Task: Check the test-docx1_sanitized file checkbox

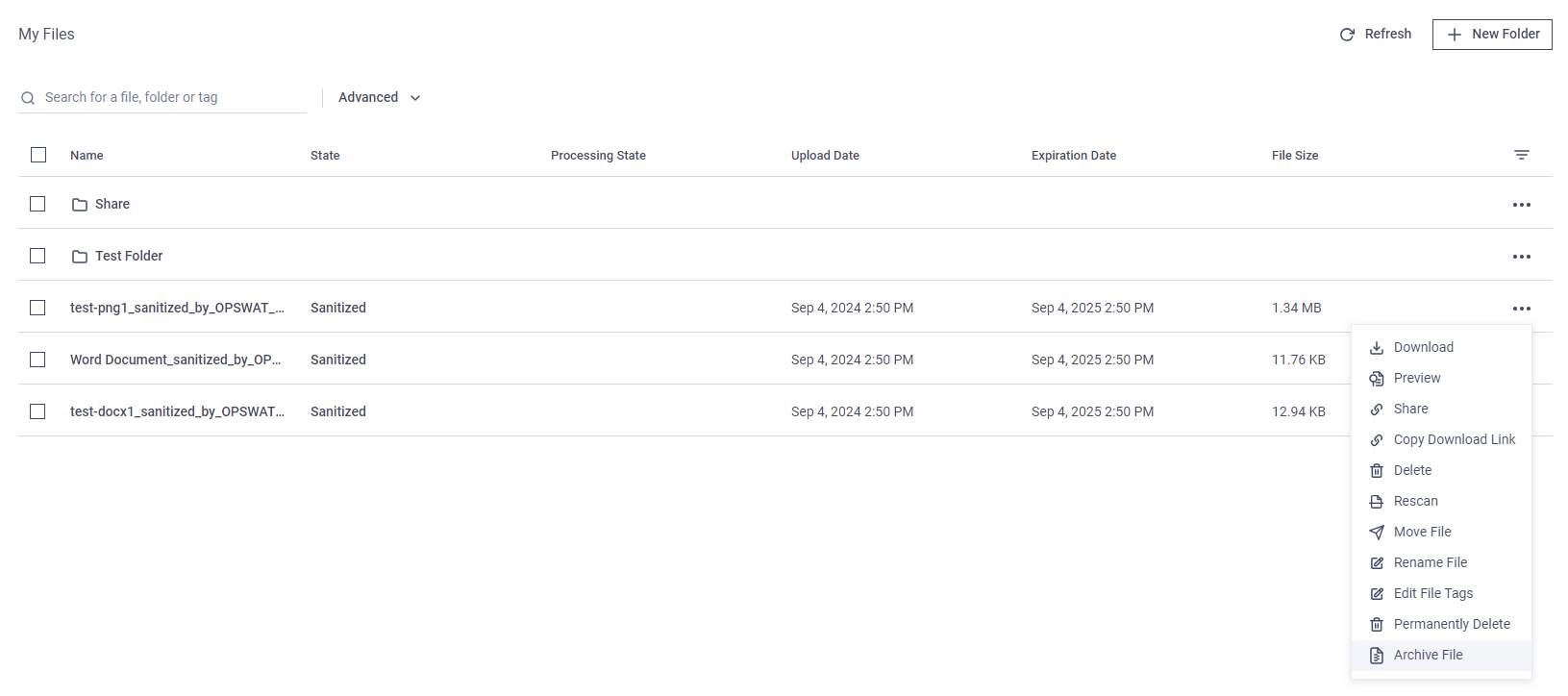Action: tap(37, 411)
